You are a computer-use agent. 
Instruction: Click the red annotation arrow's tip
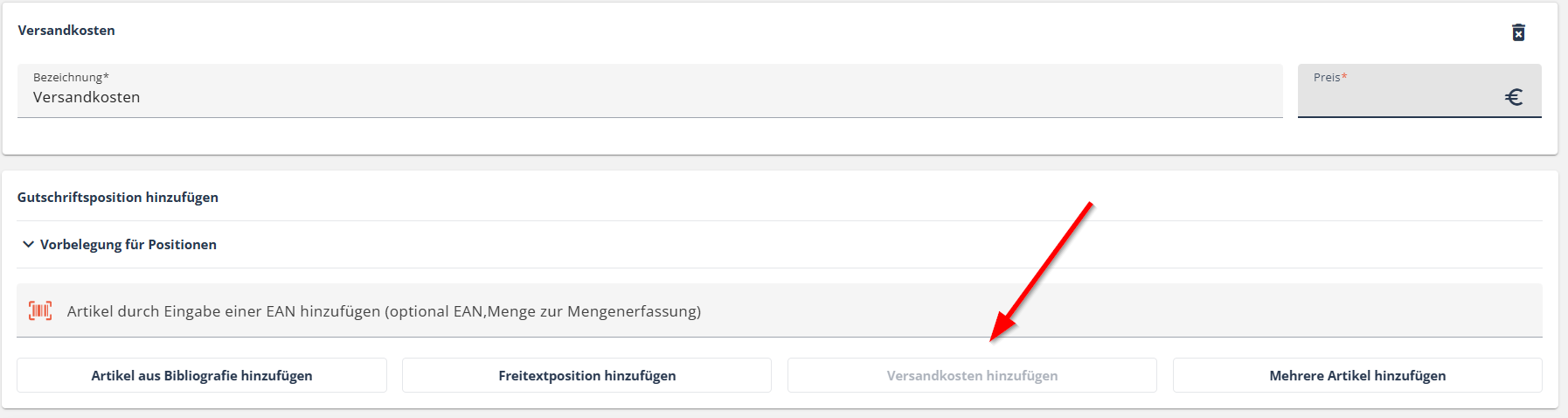pos(992,339)
